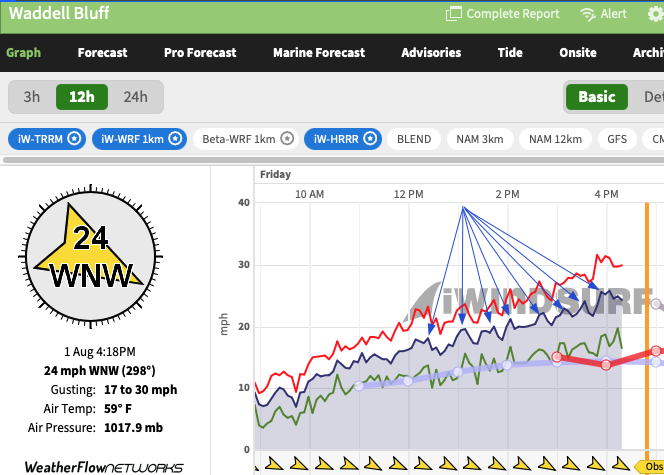Click the air temp value 59° F
Screen dimensions: 664x475
pyautogui.click(x=118, y=409)
